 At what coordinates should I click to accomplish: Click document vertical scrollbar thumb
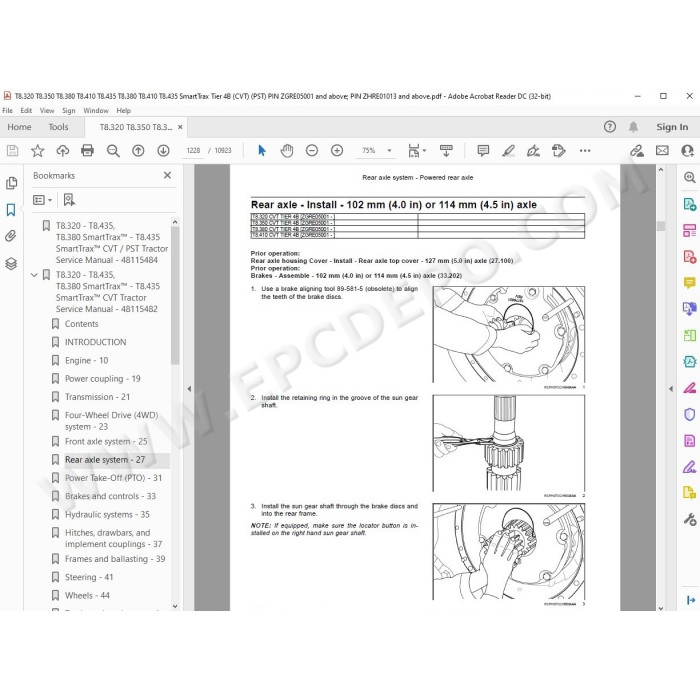661,226
